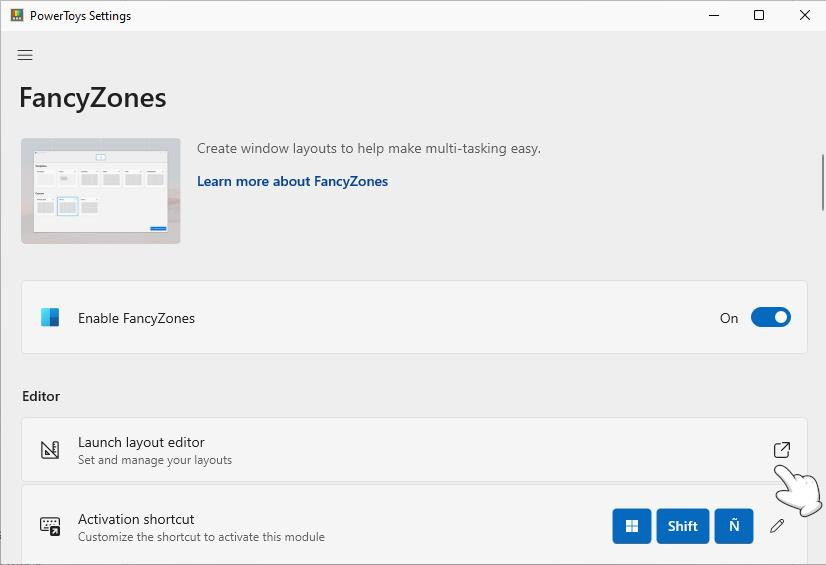826x565 pixels.
Task: Minimize the PowerToys Settings window
Action: coord(714,15)
